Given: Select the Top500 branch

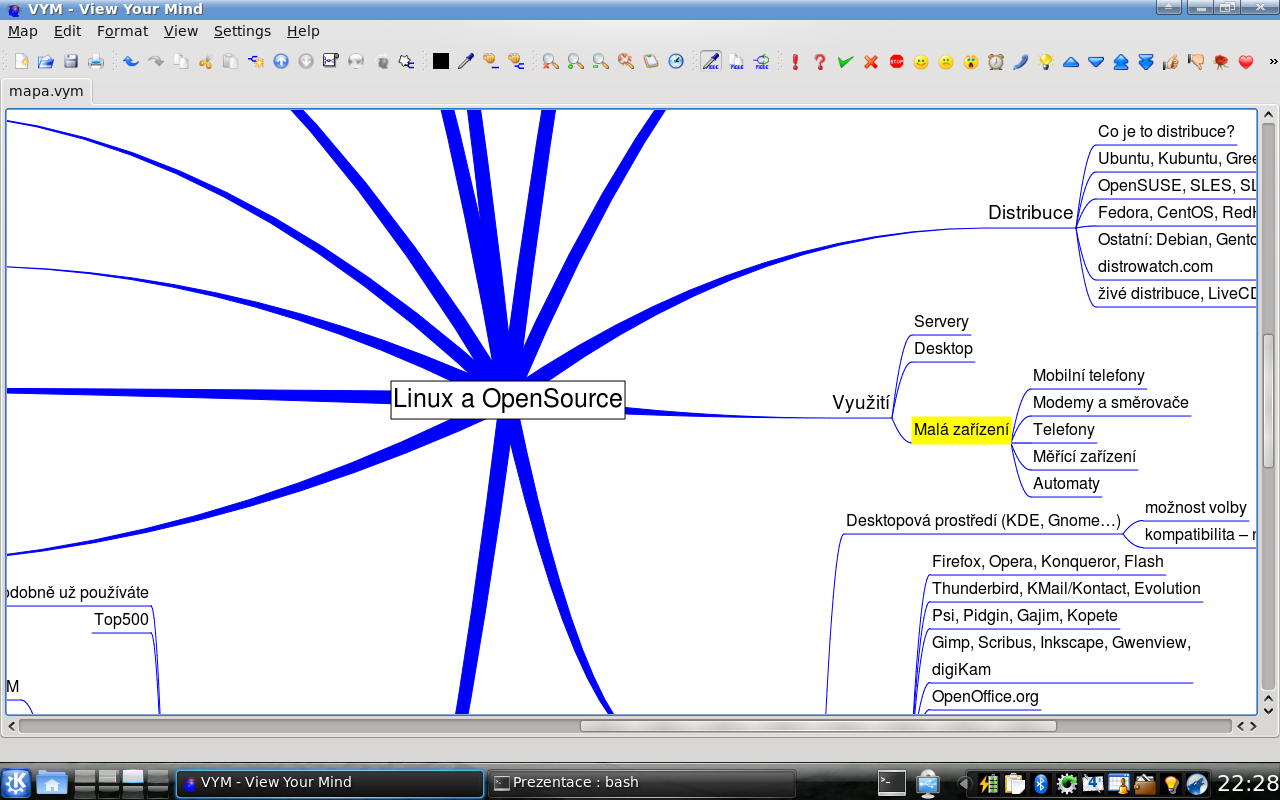Looking at the screenshot, I should 121,620.
